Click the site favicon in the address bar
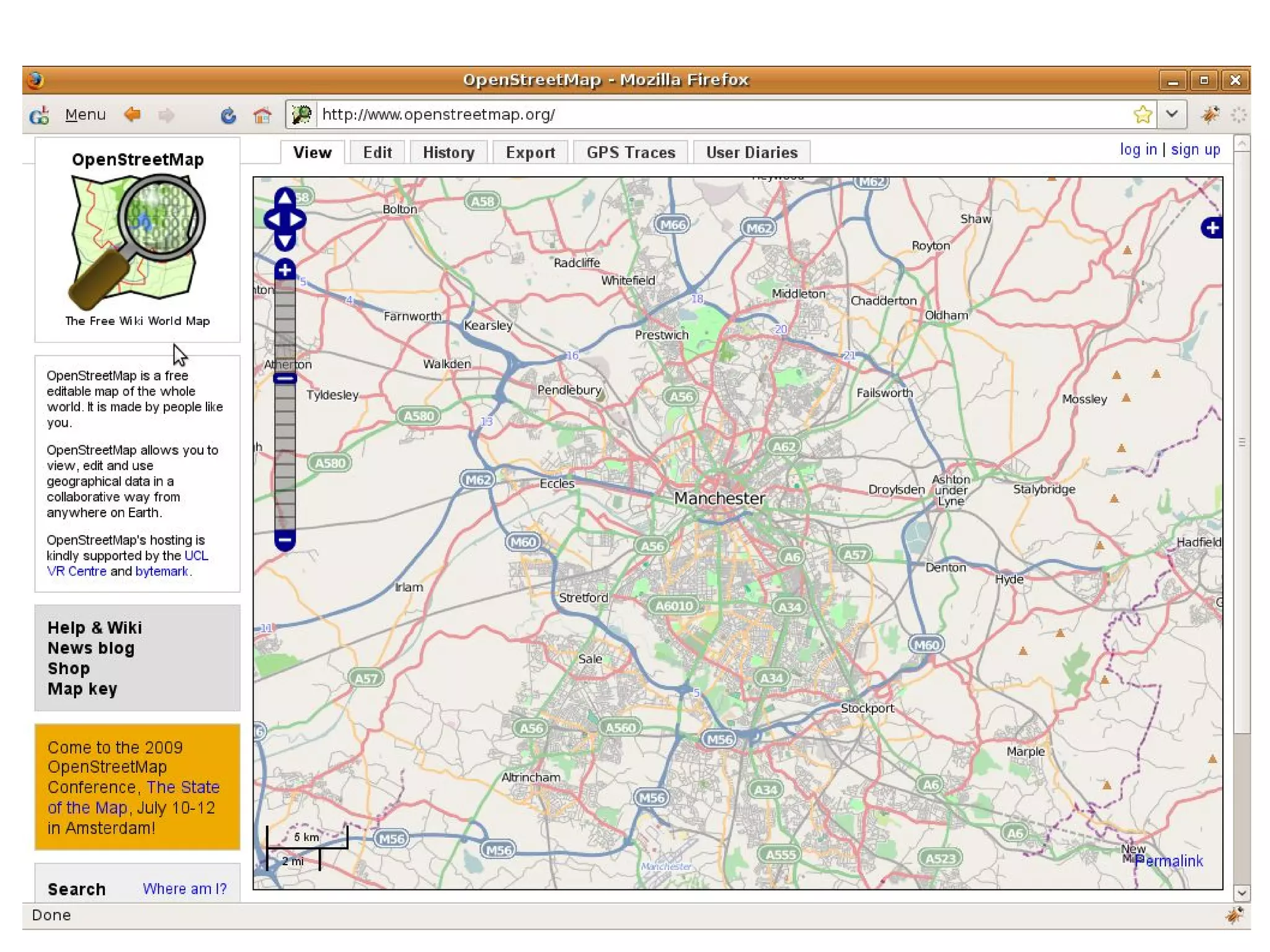This screenshot has height=952, width=1270. [x=302, y=114]
